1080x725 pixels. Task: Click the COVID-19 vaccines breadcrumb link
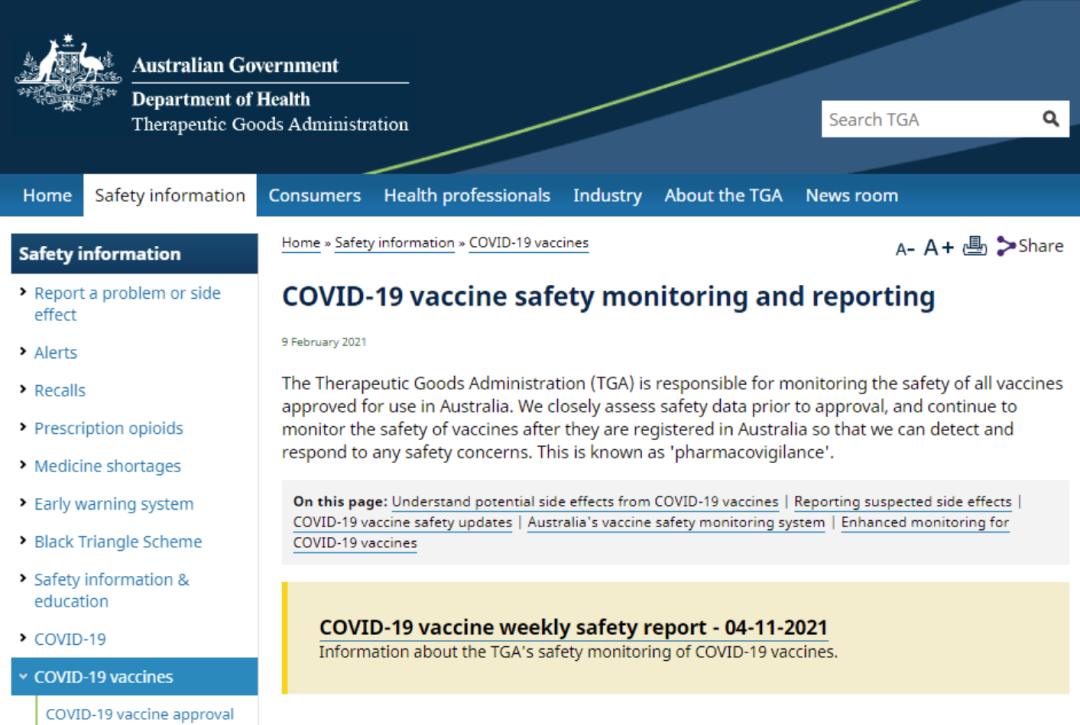tap(529, 243)
